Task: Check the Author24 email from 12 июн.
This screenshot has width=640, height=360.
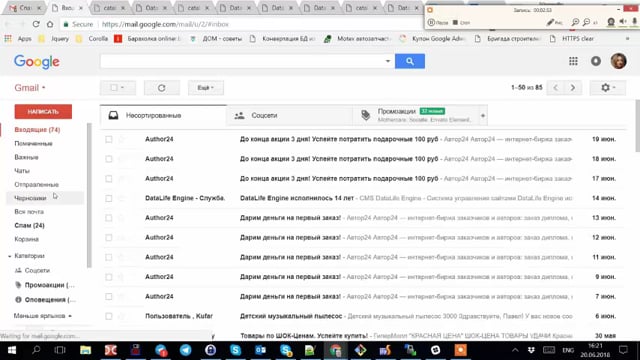Action: 109,237
